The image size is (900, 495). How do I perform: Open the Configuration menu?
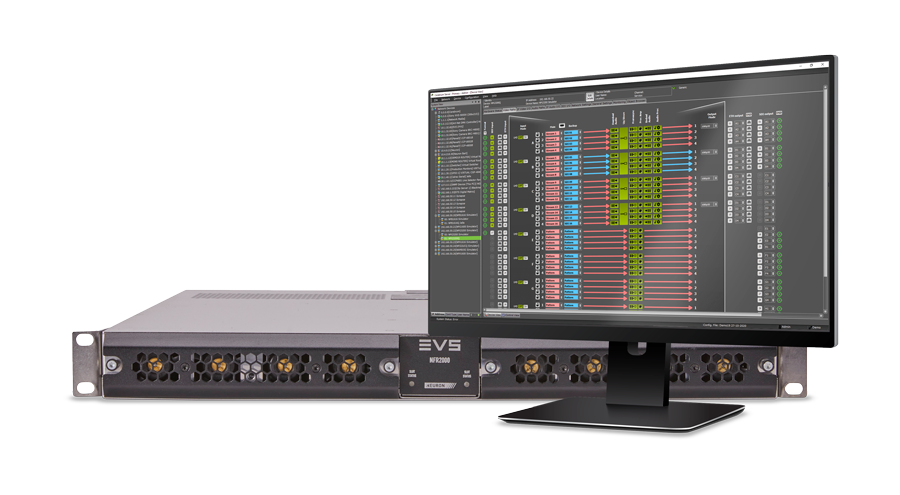point(472,97)
